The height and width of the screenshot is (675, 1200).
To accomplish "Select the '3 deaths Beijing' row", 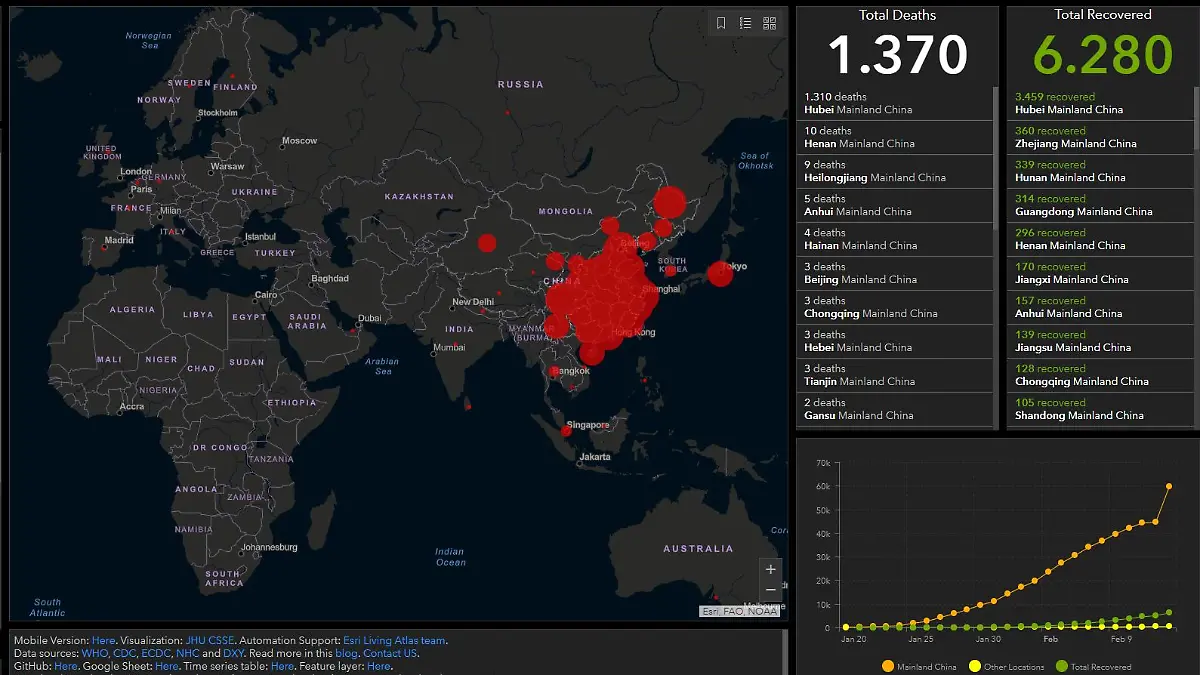I will (896, 274).
